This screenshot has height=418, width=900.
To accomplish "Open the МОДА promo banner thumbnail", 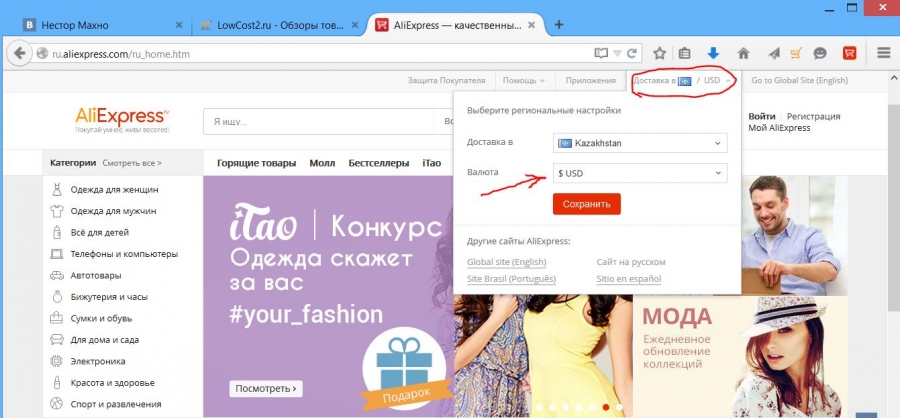I will point(740,357).
